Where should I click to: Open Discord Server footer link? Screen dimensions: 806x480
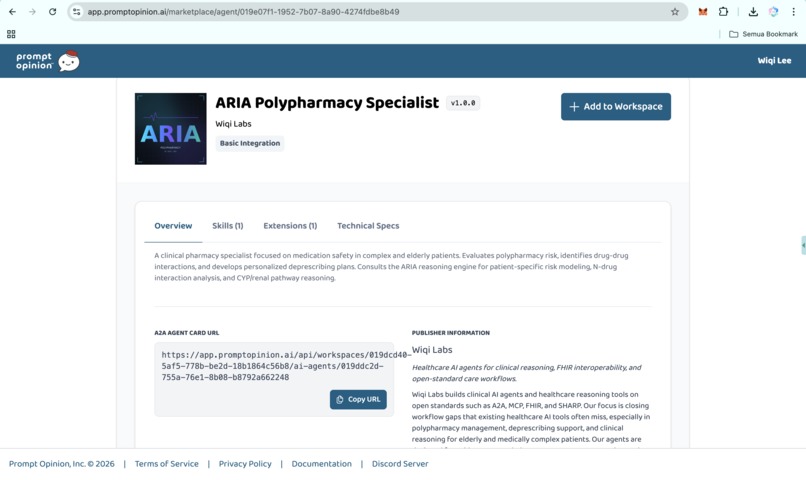(x=400, y=464)
